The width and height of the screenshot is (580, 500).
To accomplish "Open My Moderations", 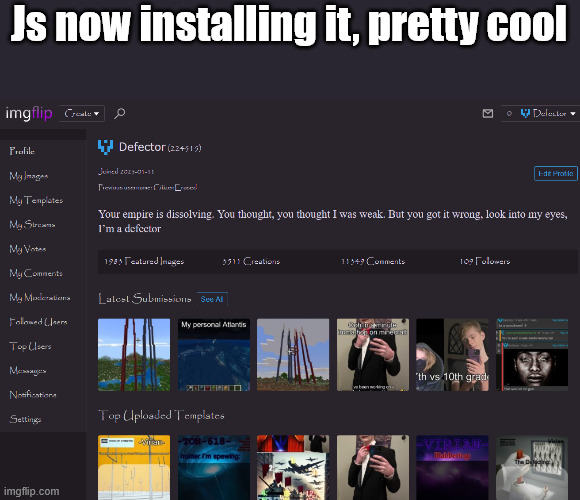I will pyautogui.click(x=40, y=297).
